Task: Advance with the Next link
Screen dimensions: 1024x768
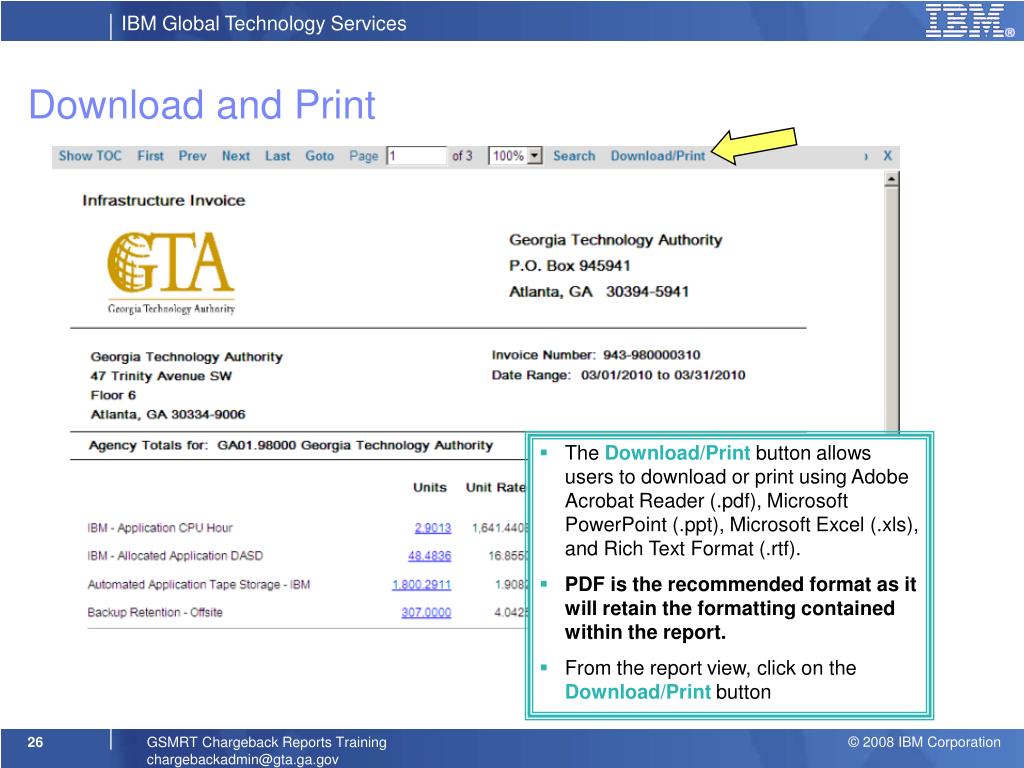Action: [x=236, y=156]
